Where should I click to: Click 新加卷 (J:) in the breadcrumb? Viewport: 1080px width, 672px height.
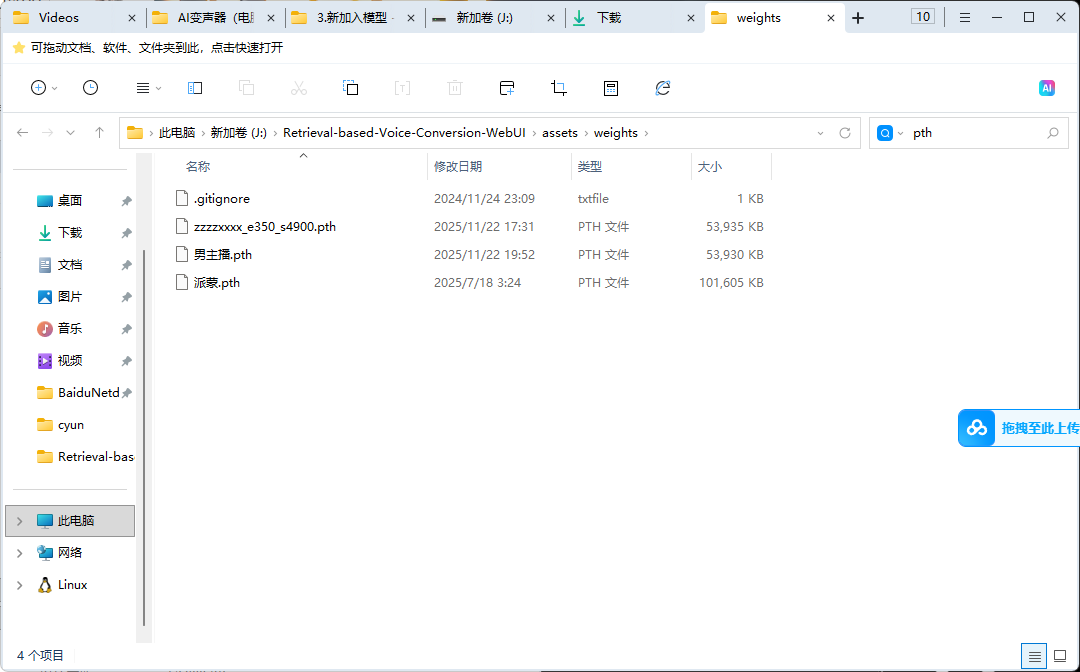(238, 133)
